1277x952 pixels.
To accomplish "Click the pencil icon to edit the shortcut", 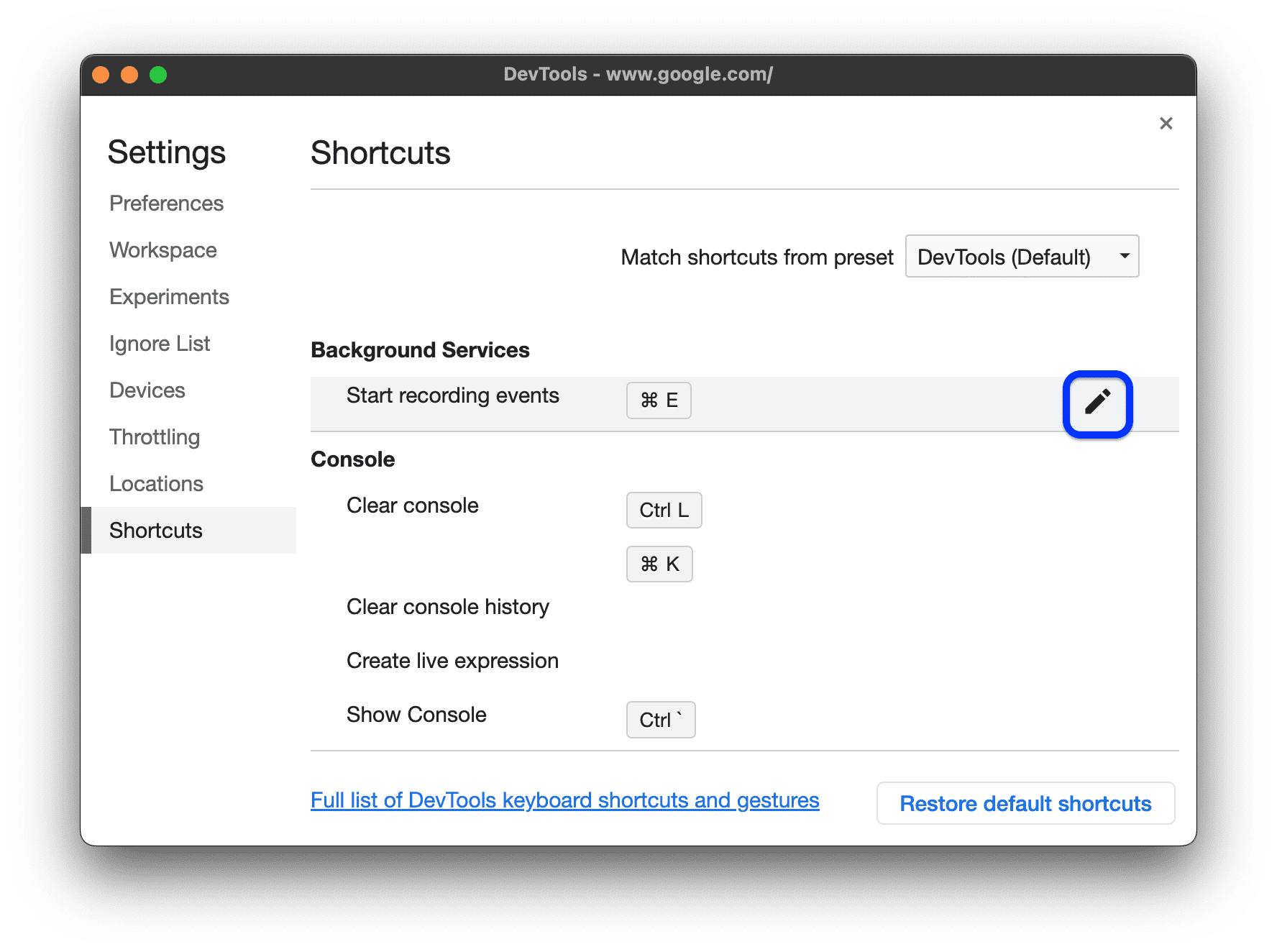I will pyautogui.click(x=1097, y=403).
